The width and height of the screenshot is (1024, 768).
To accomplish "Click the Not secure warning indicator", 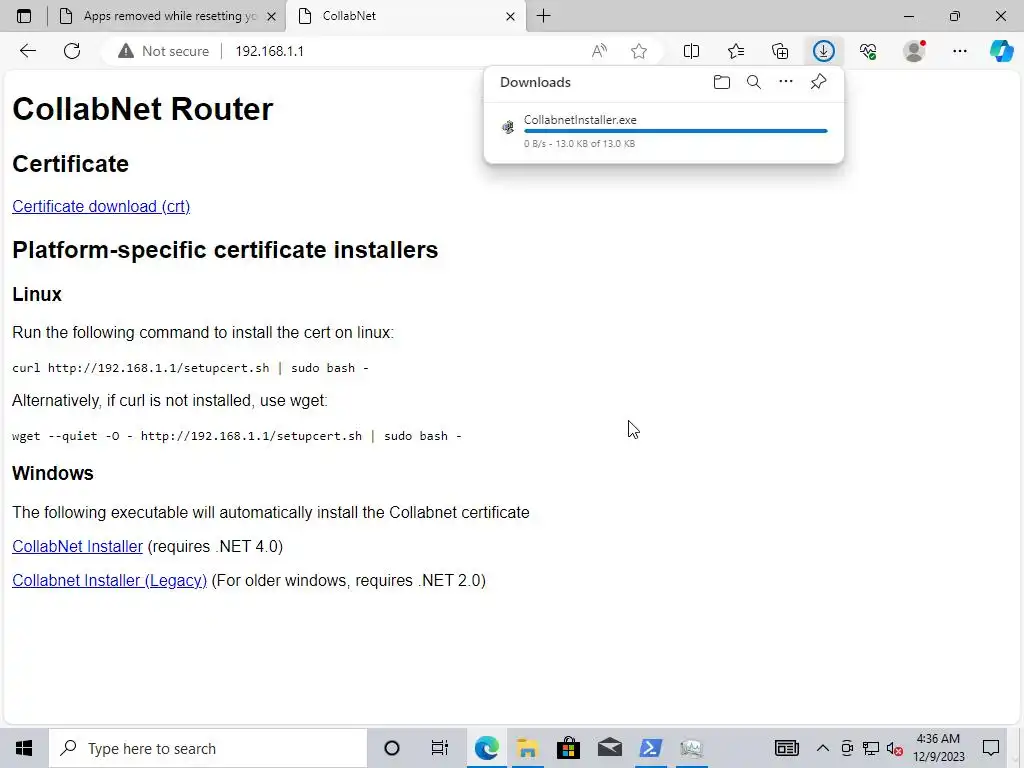I will tap(163, 51).
